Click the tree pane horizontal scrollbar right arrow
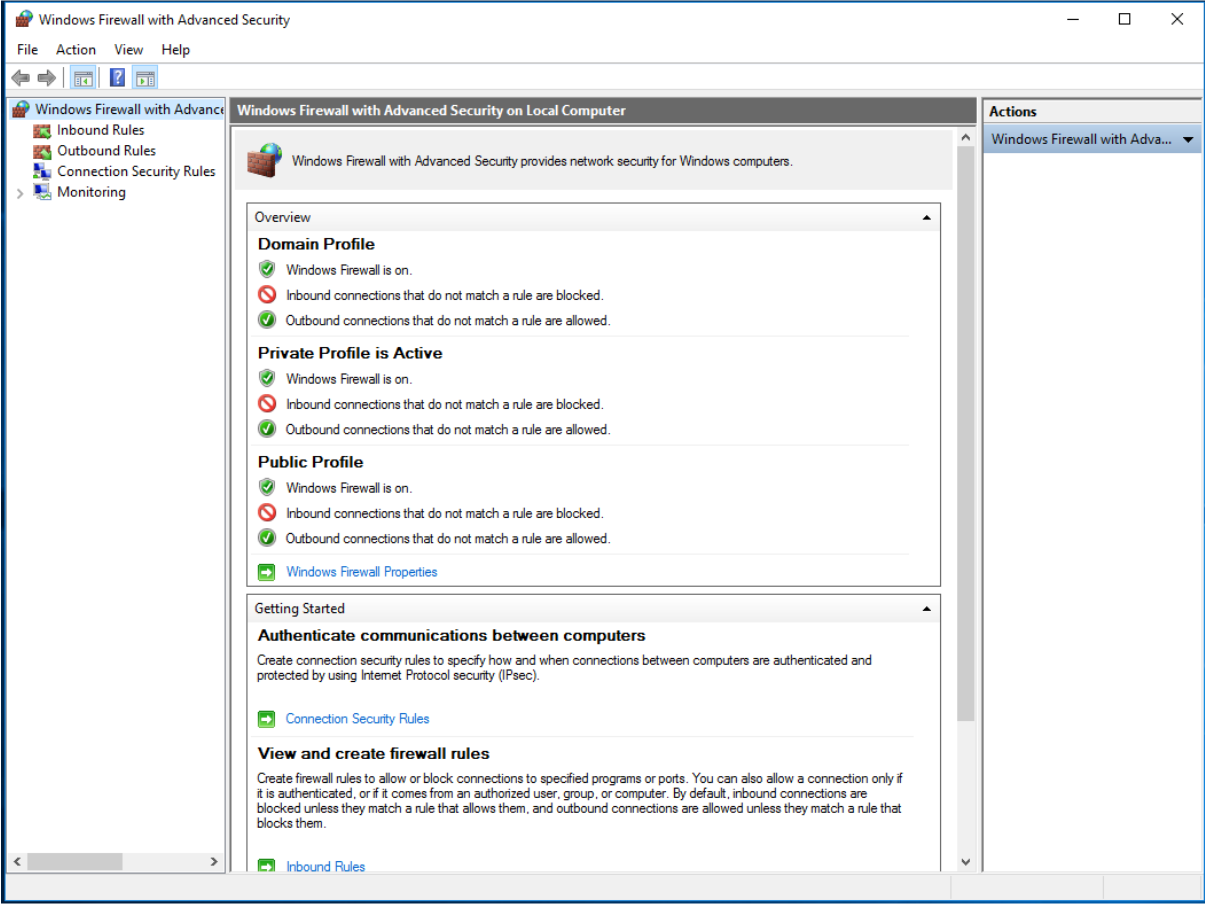Screen dimensions: 1205x904 click(214, 861)
